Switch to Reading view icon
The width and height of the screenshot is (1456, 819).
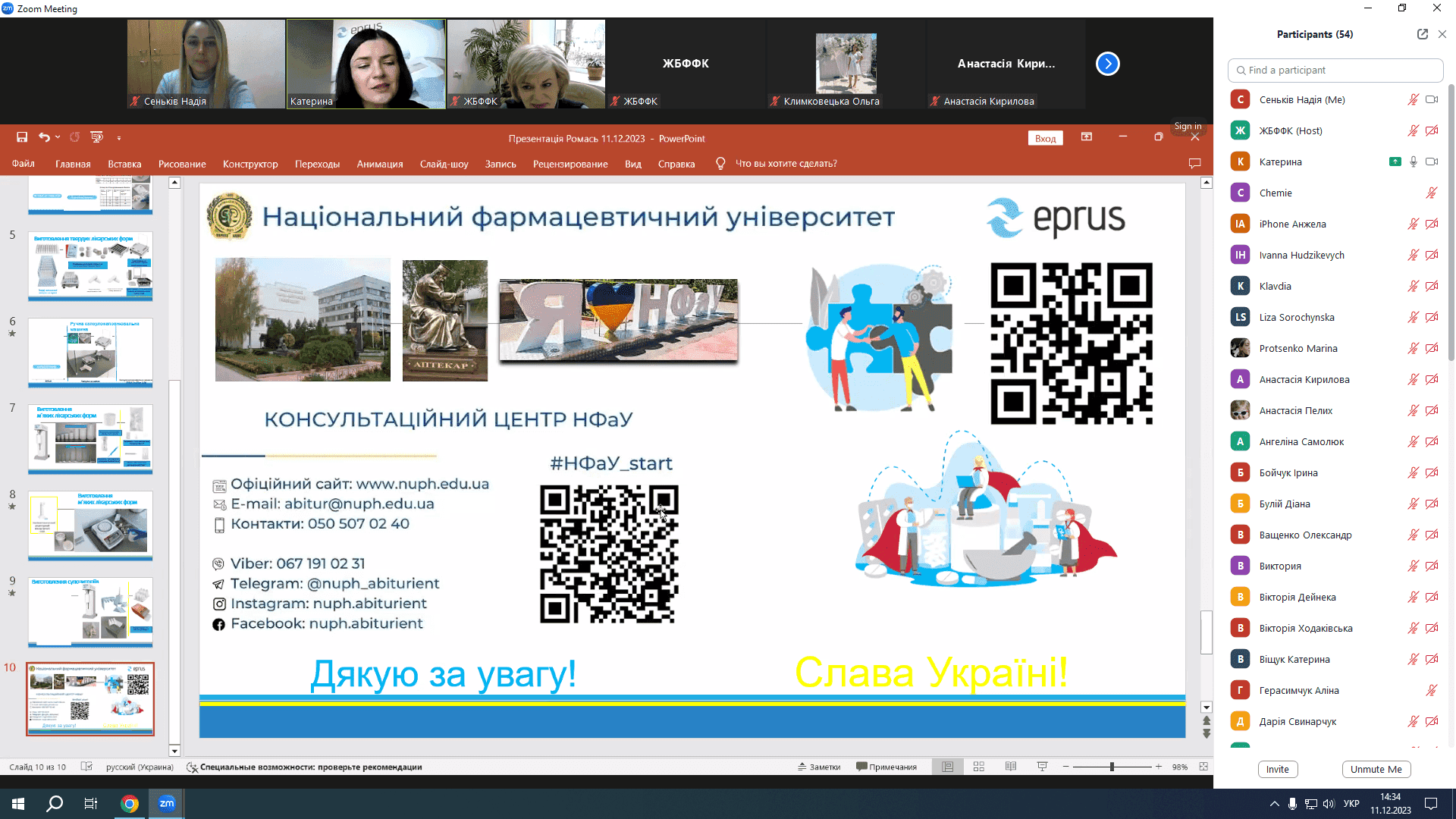(x=1011, y=767)
